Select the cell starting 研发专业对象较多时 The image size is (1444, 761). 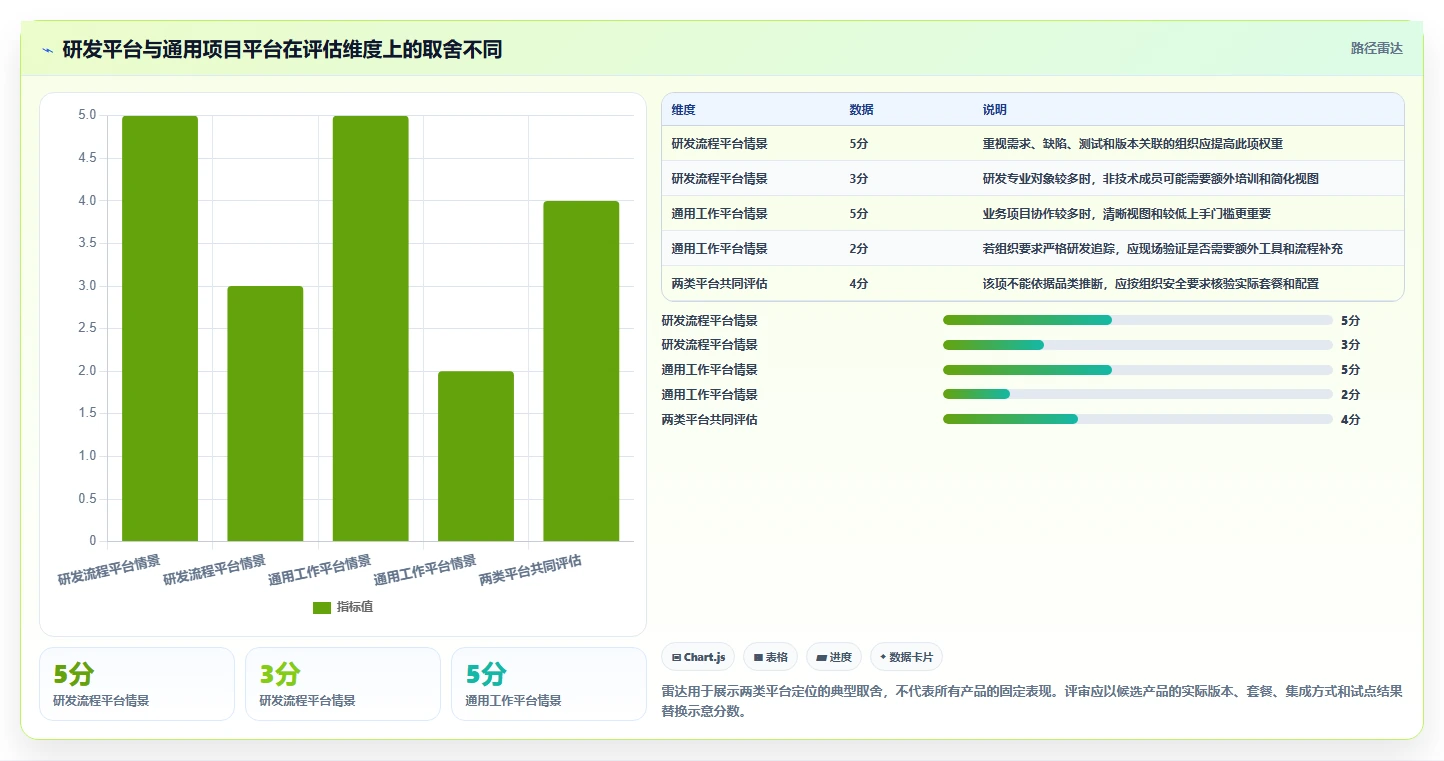tap(1150, 179)
